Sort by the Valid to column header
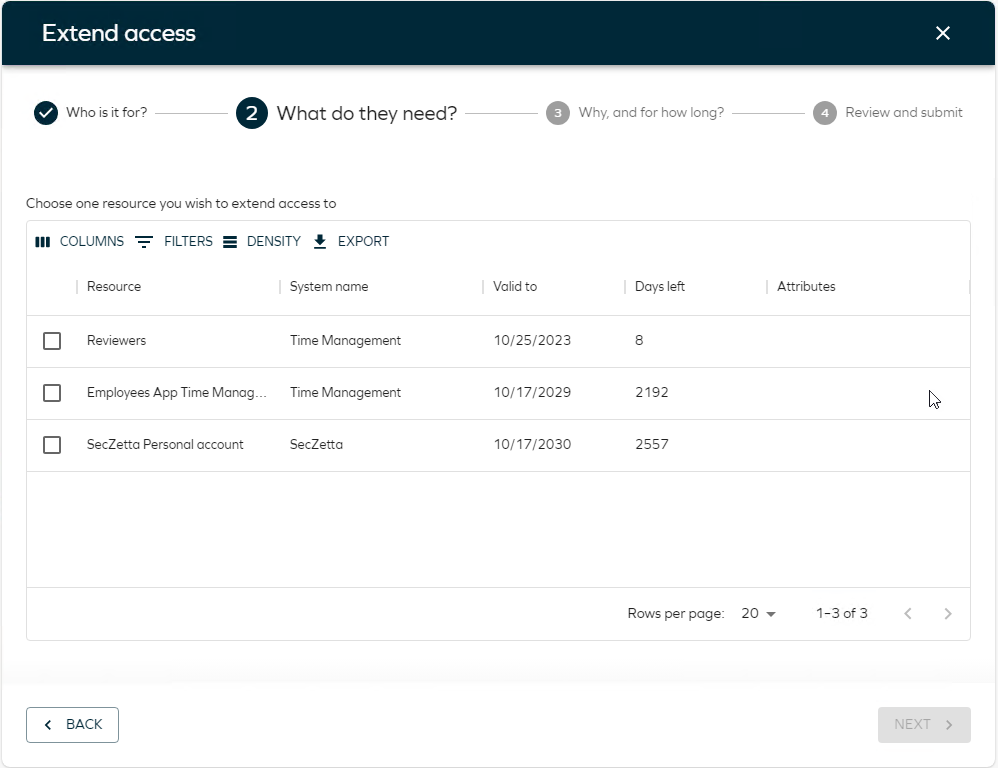Screen dimensions: 998x768 (x=515, y=286)
